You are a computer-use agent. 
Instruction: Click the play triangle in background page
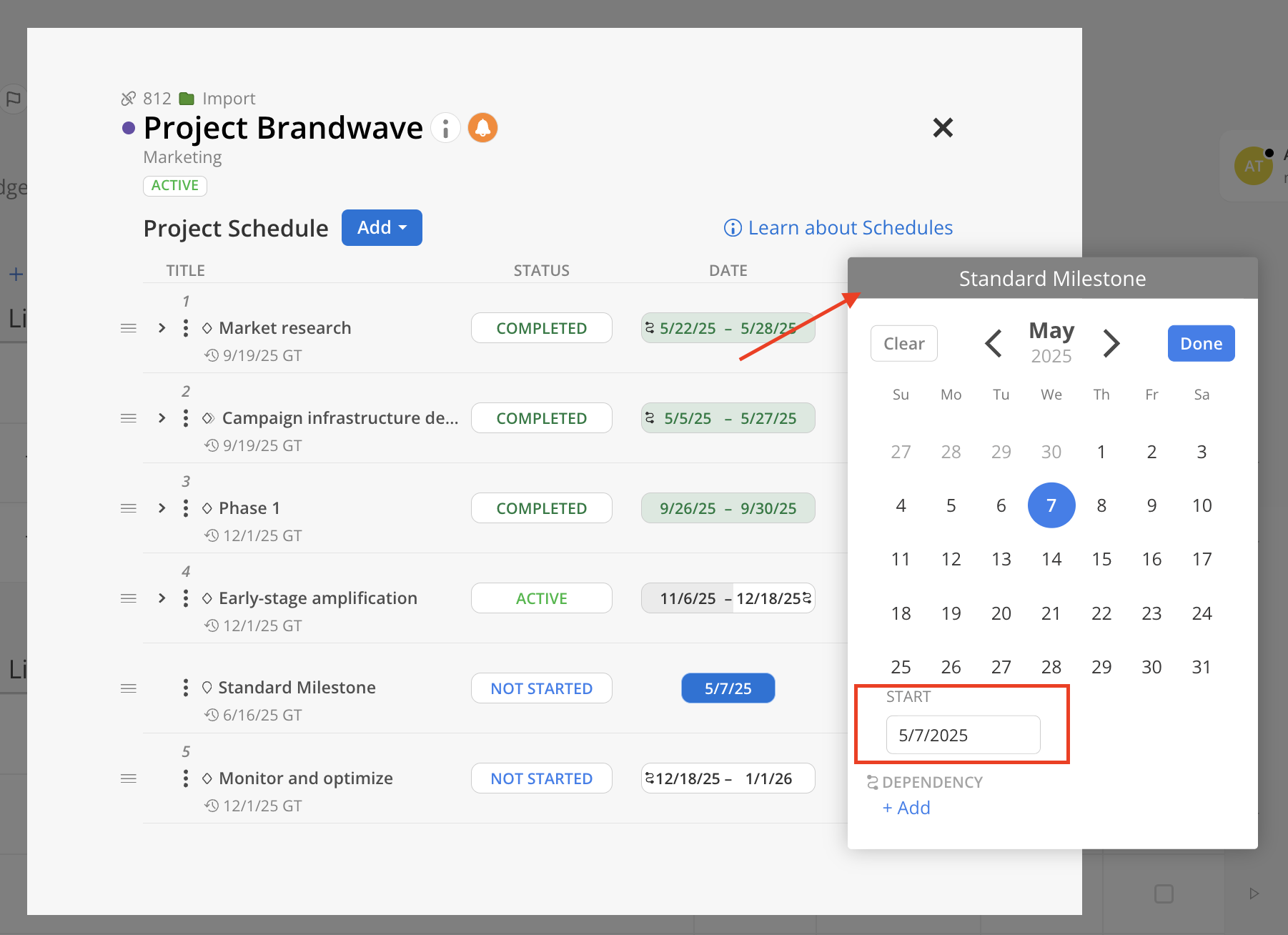[x=1254, y=894]
